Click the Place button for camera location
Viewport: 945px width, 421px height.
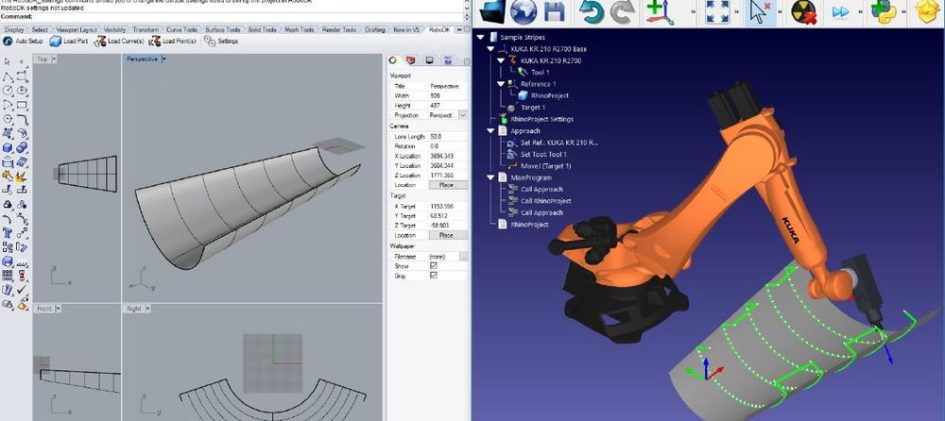point(447,185)
